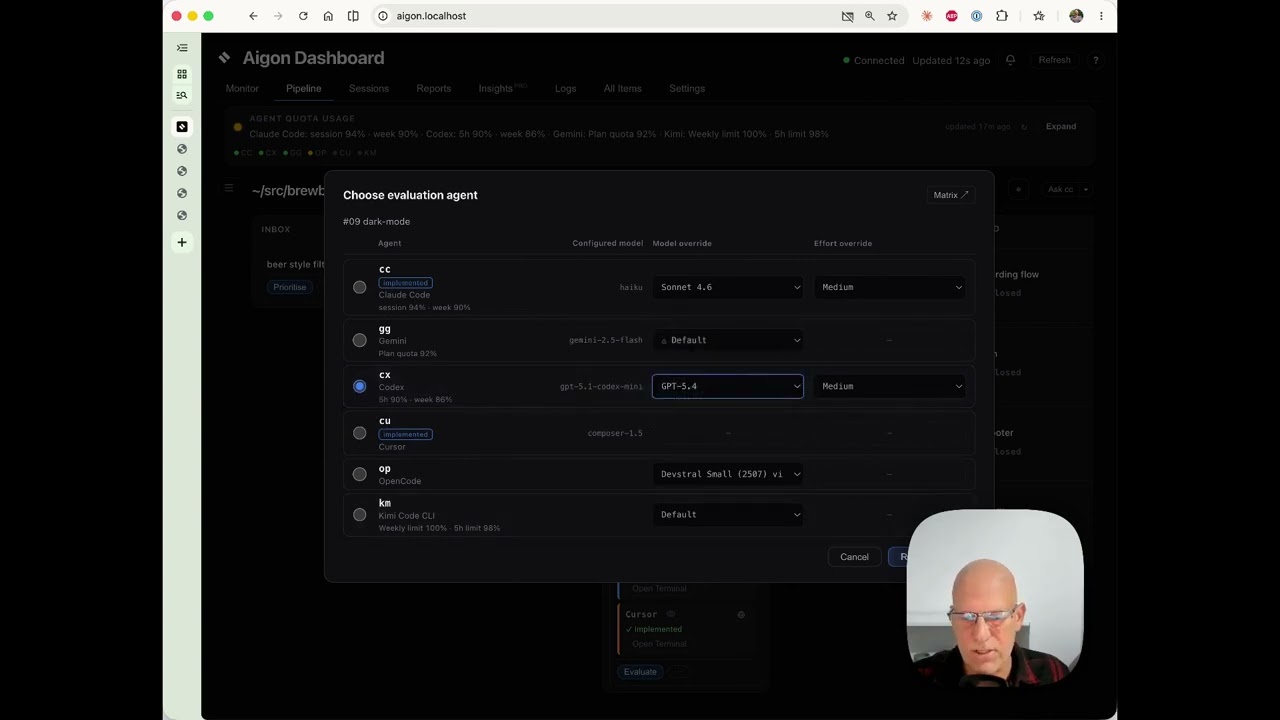Open the bookmarks star icon next to profile
1280x720 pixels.
pos(1039,16)
